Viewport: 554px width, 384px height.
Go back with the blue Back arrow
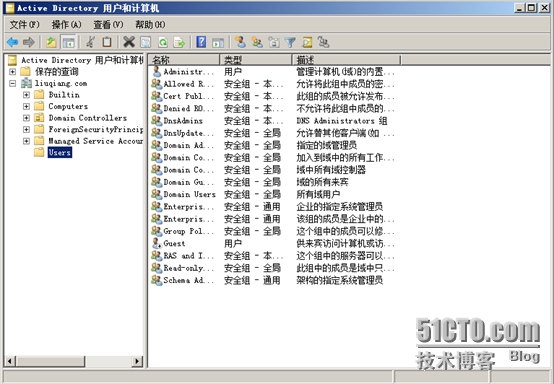(x=12, y=42)
